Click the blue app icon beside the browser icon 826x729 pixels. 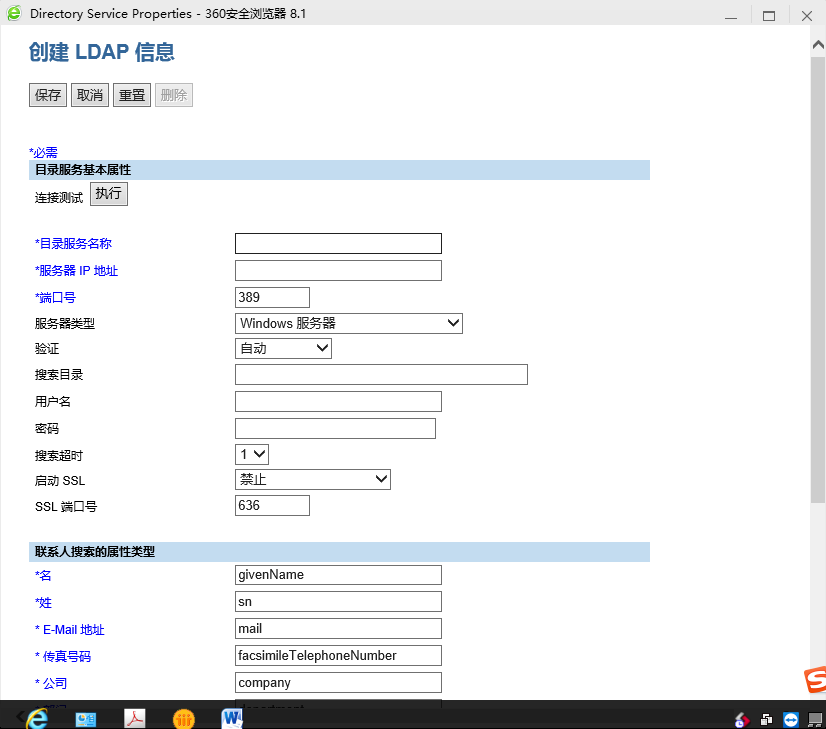[x=85, y=718]
